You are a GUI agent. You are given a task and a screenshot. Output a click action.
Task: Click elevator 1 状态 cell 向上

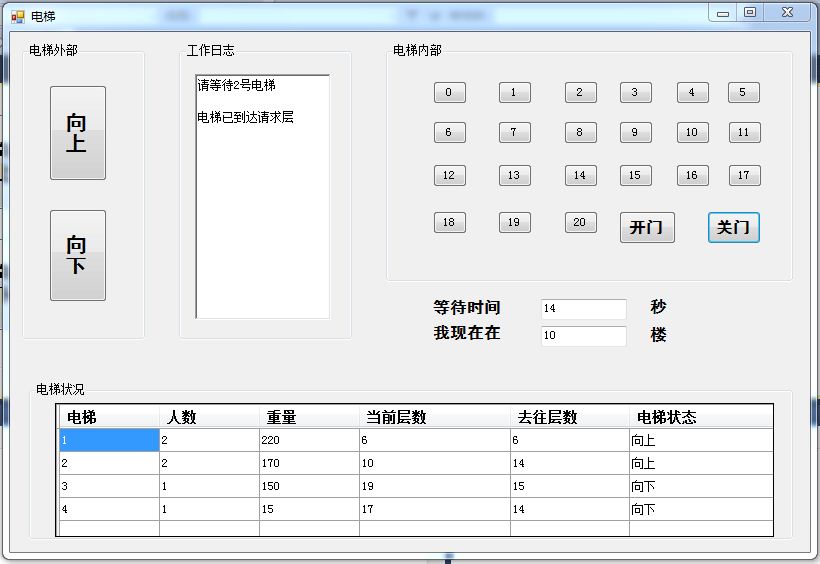701,440
